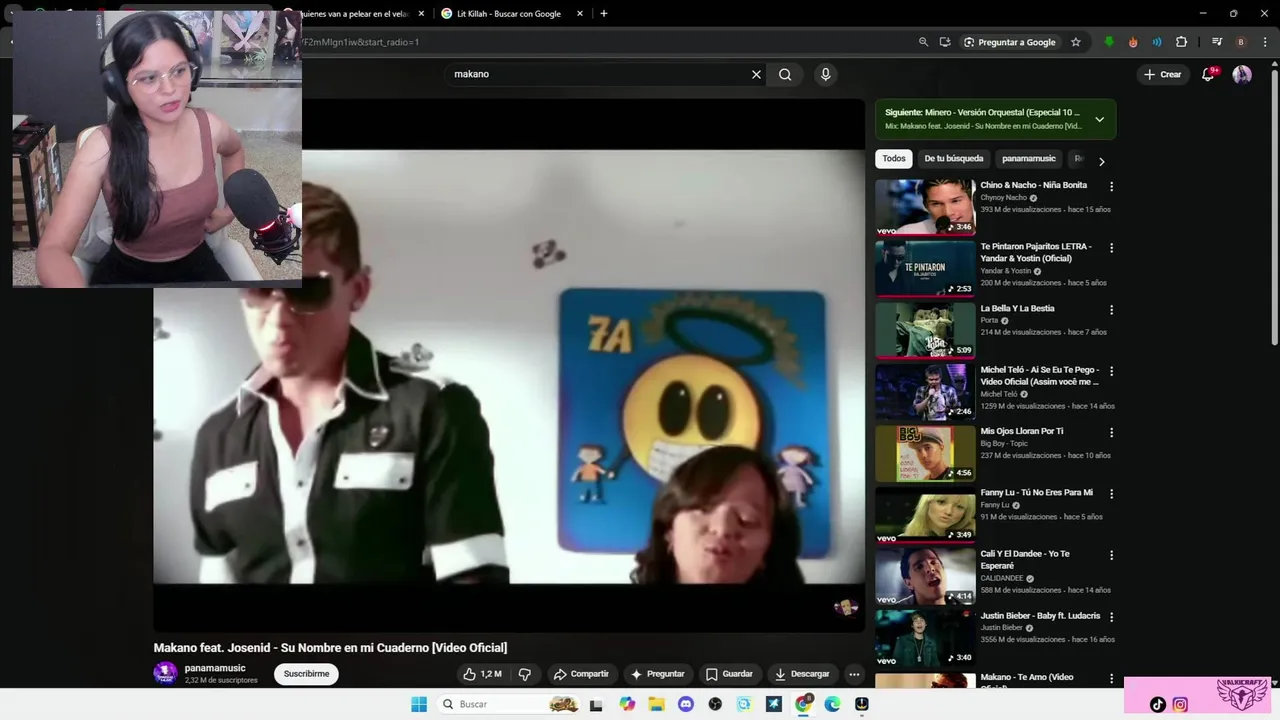Click the install app icon in the address bar
The height and width of the screenshot is (720, 1280).
click(x=945, y=42)
